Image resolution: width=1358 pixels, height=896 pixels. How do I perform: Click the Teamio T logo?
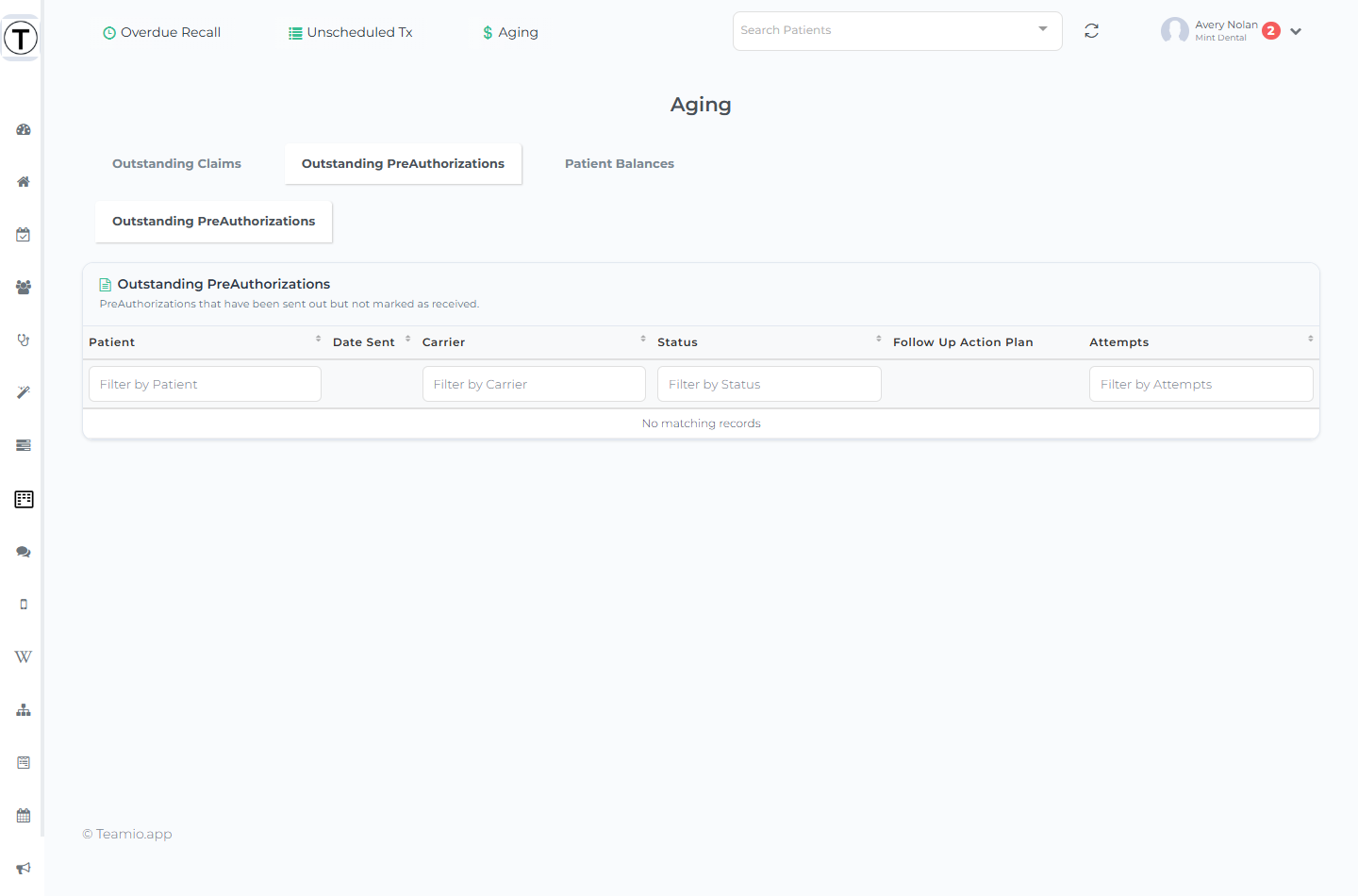[x=21, y=38]
